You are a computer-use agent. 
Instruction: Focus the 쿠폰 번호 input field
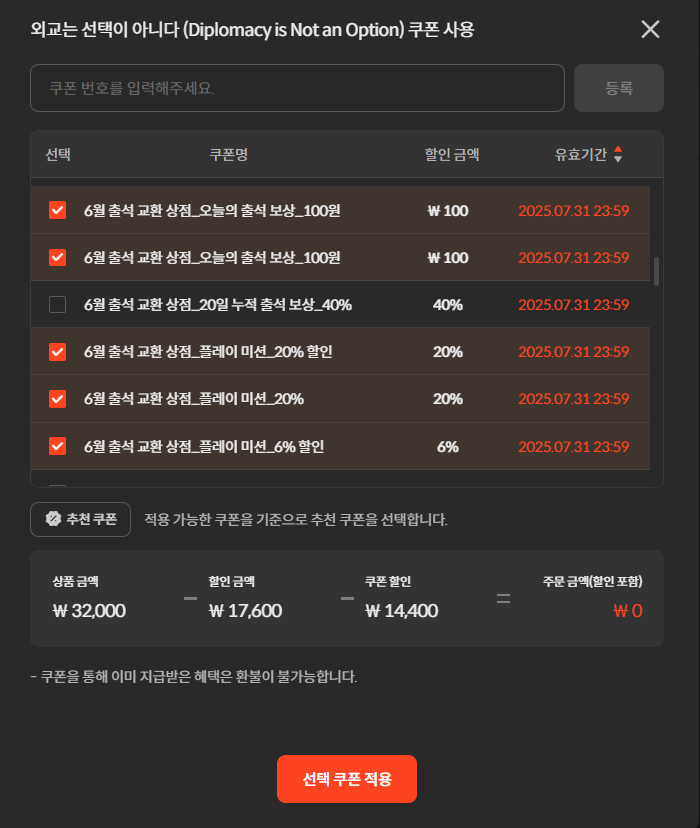click(x=297, y=88)
